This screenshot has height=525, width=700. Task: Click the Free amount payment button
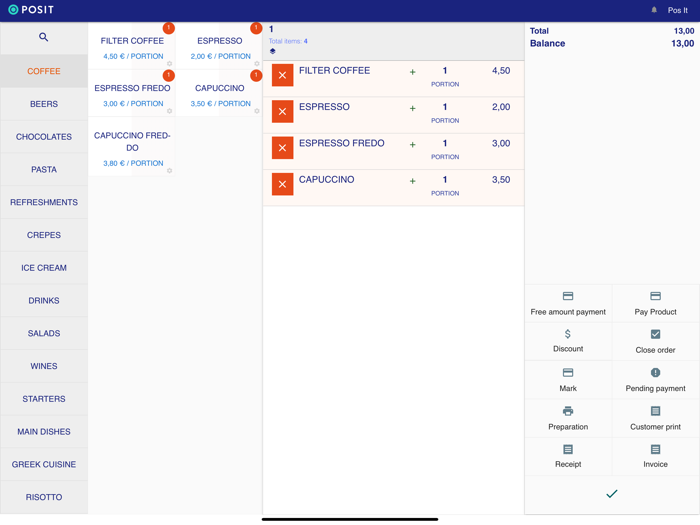[568, 304]
